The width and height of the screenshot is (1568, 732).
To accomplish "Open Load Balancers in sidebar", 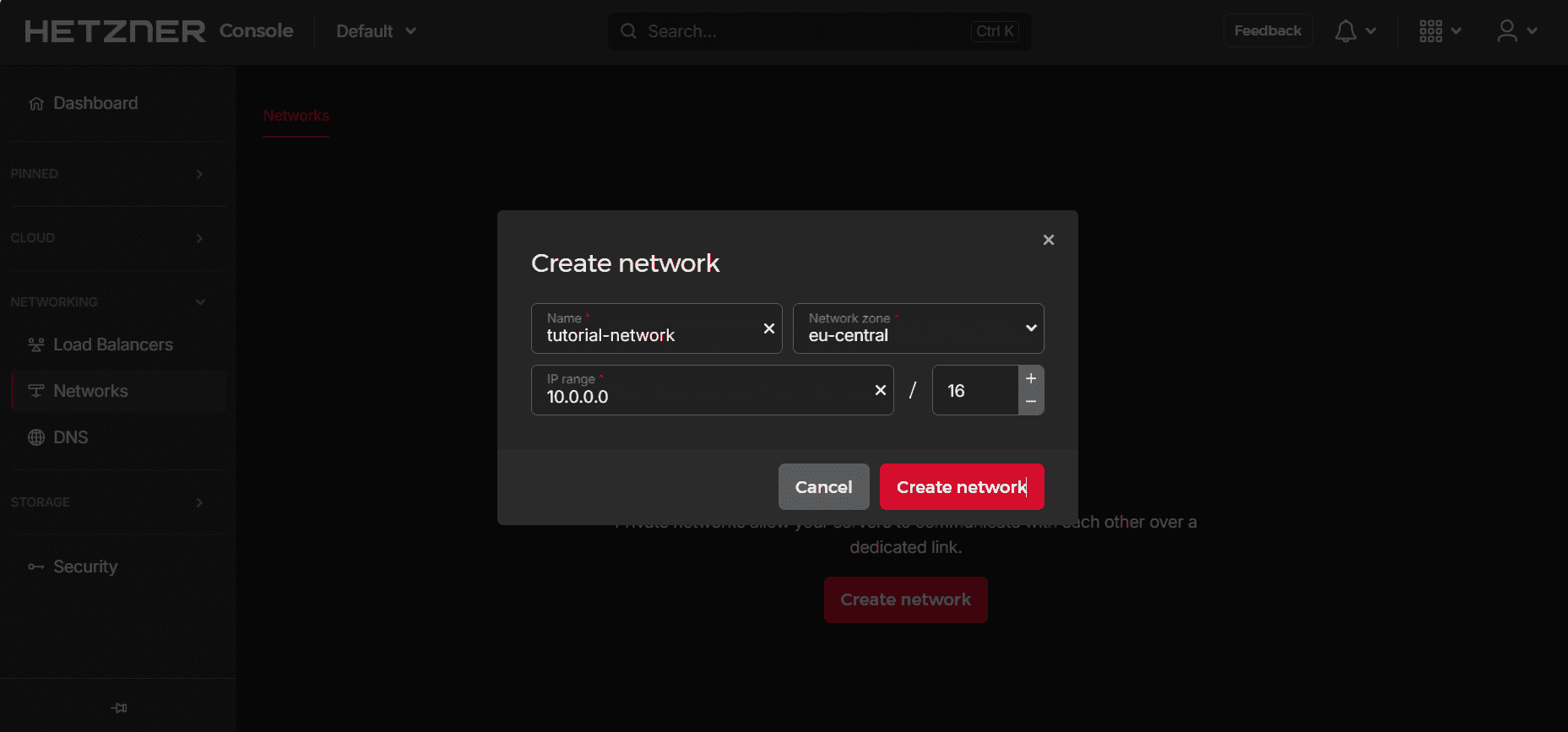I will point(112,344).
